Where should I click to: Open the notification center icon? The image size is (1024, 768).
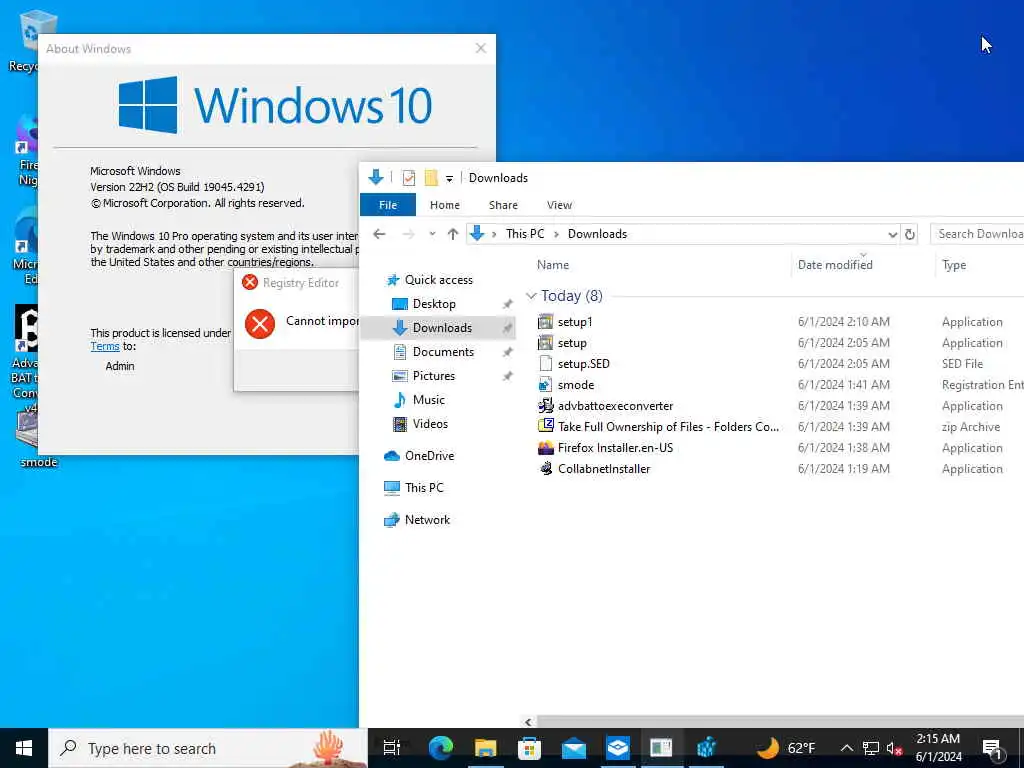click(992, 748)
